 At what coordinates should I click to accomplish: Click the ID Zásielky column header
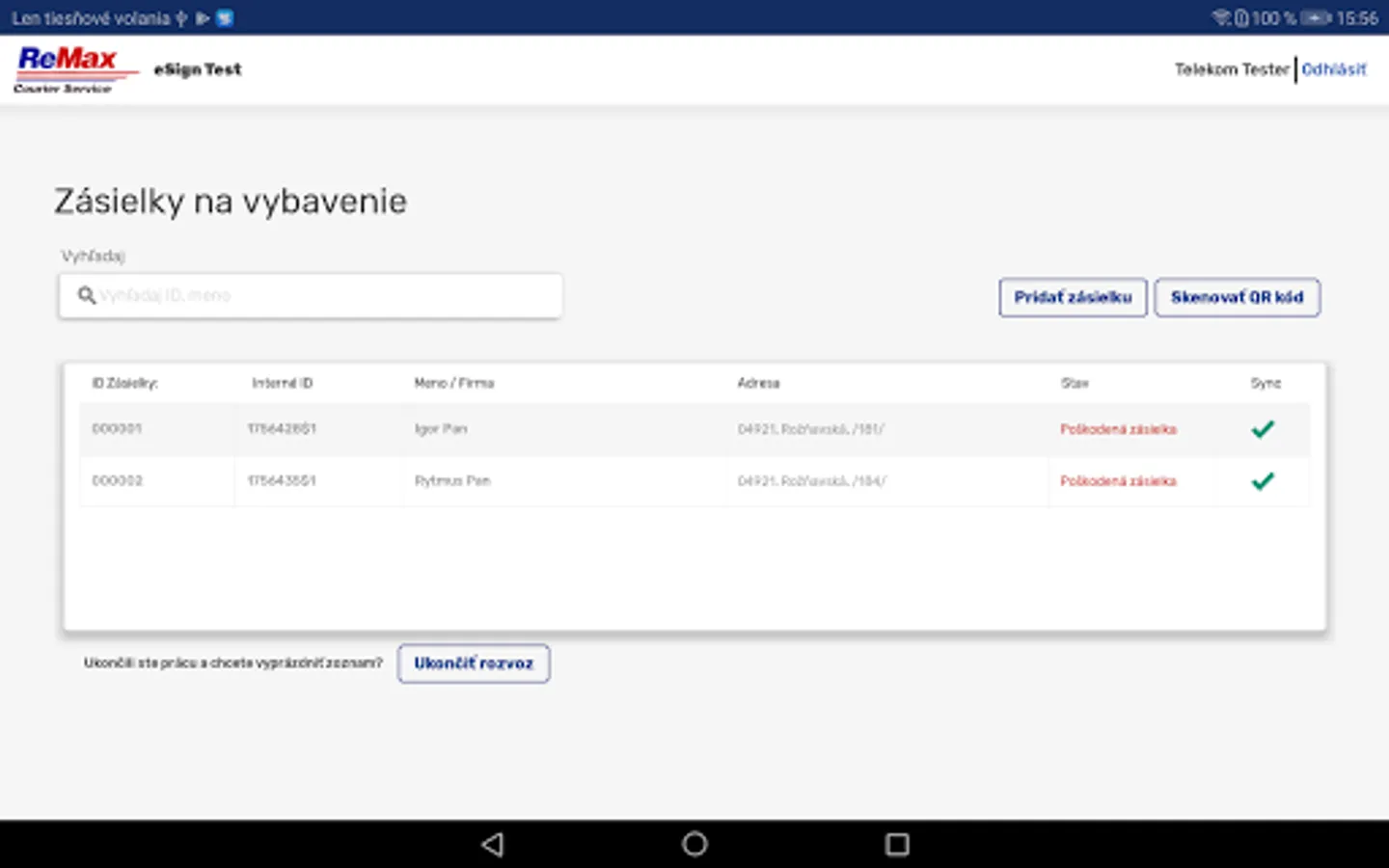click(x=124, y=383)
